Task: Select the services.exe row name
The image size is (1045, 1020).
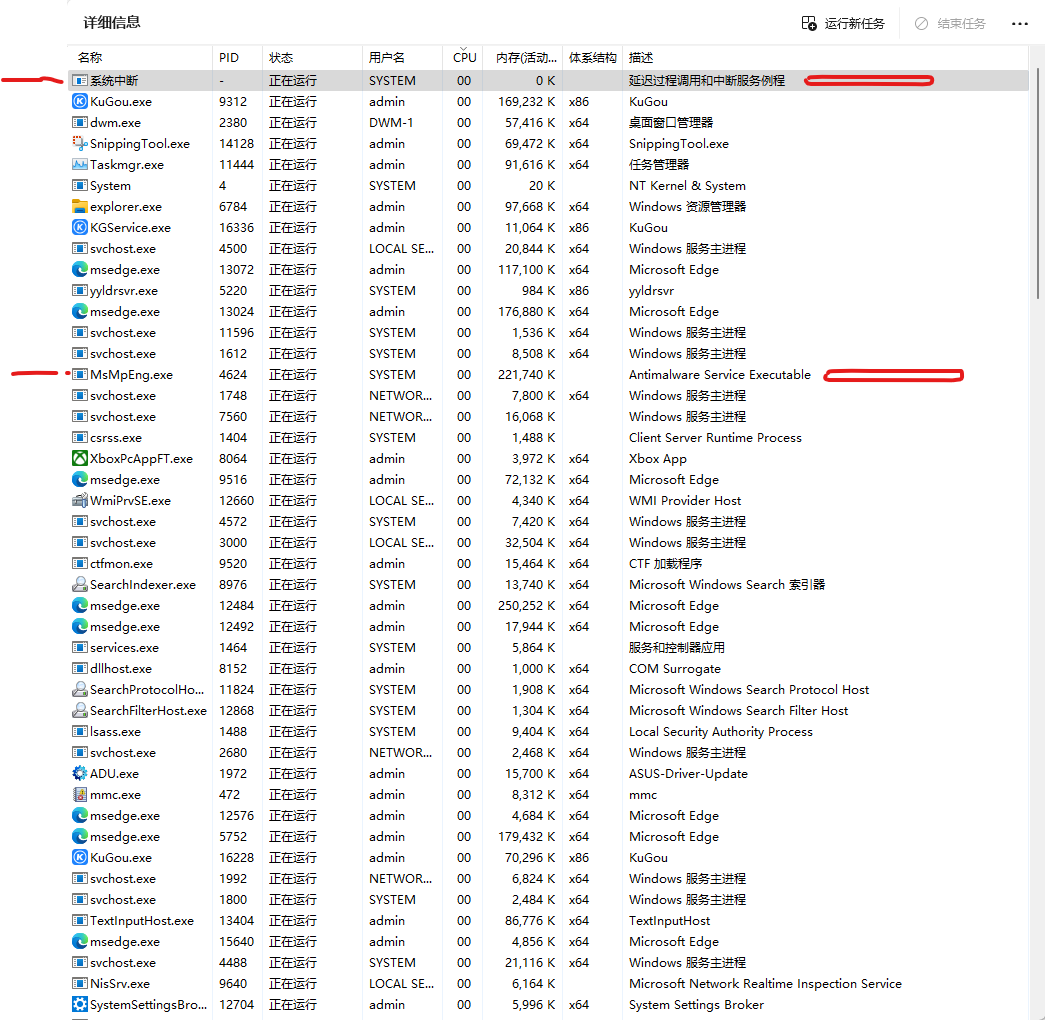Action: click(125, 647)
